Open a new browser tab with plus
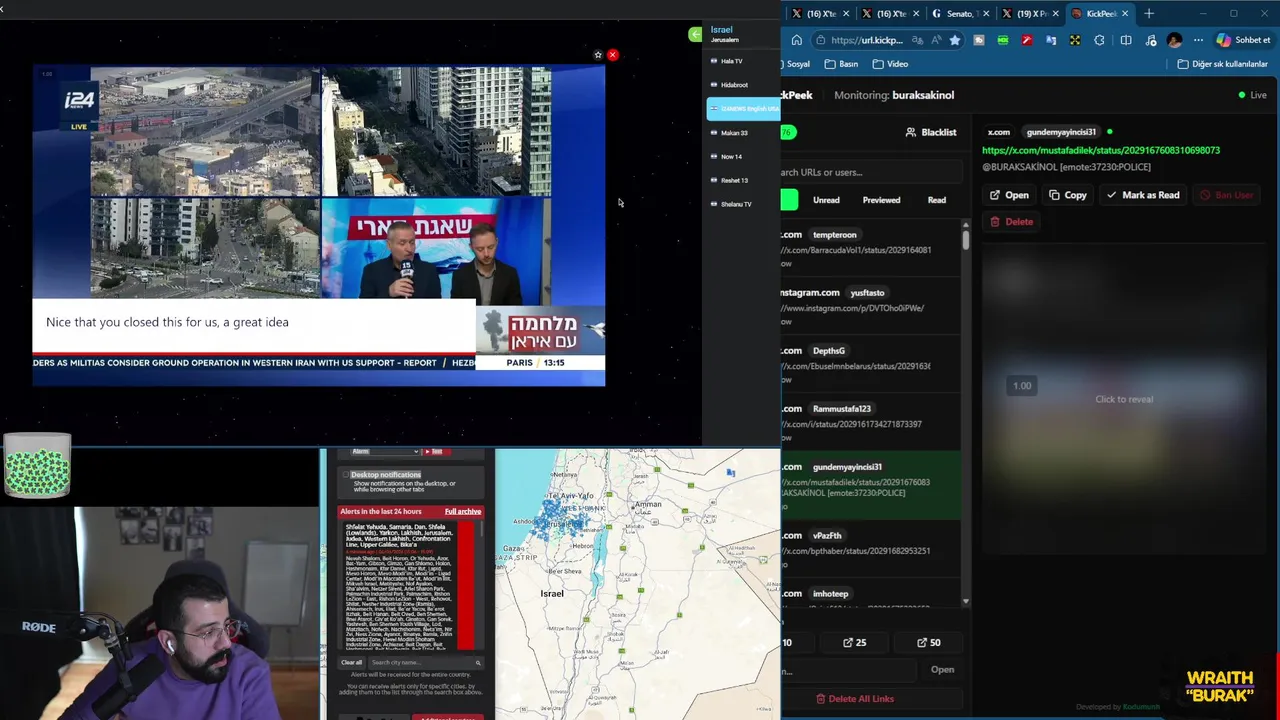This screenshot has height=720, width=1280. point(1149,14)
